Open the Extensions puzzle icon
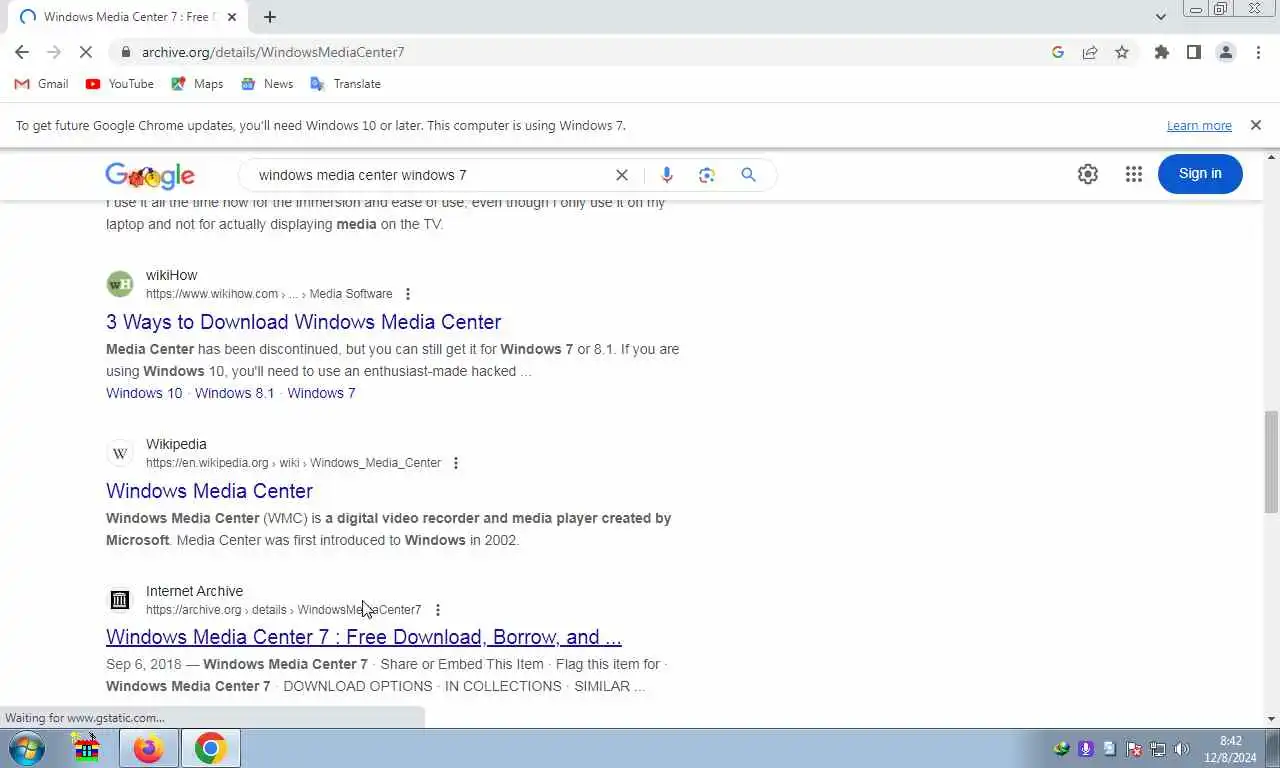 (1162, 52)
